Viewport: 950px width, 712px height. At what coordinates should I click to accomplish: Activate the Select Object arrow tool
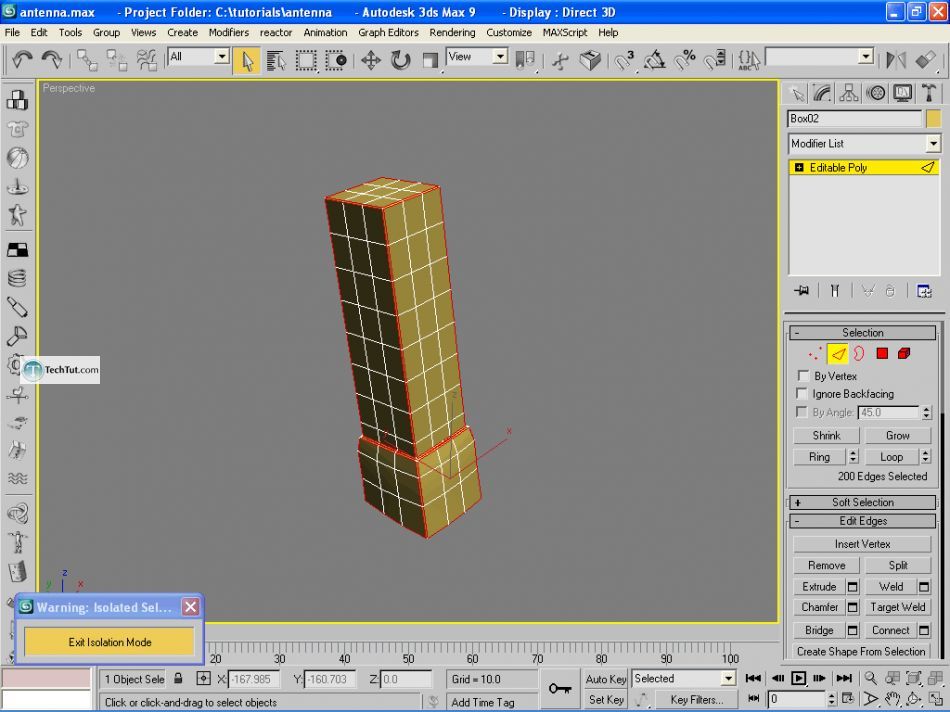point(247,61)
